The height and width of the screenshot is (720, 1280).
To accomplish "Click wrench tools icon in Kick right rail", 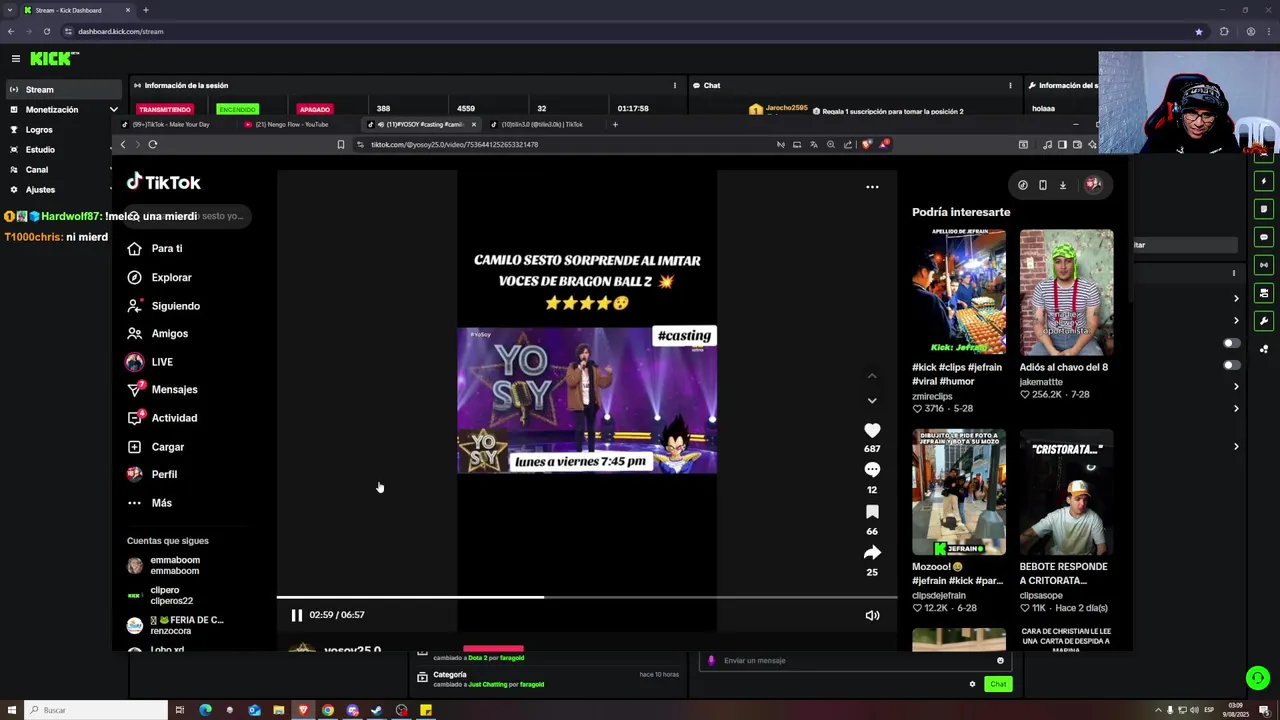I will point(1264,321).
